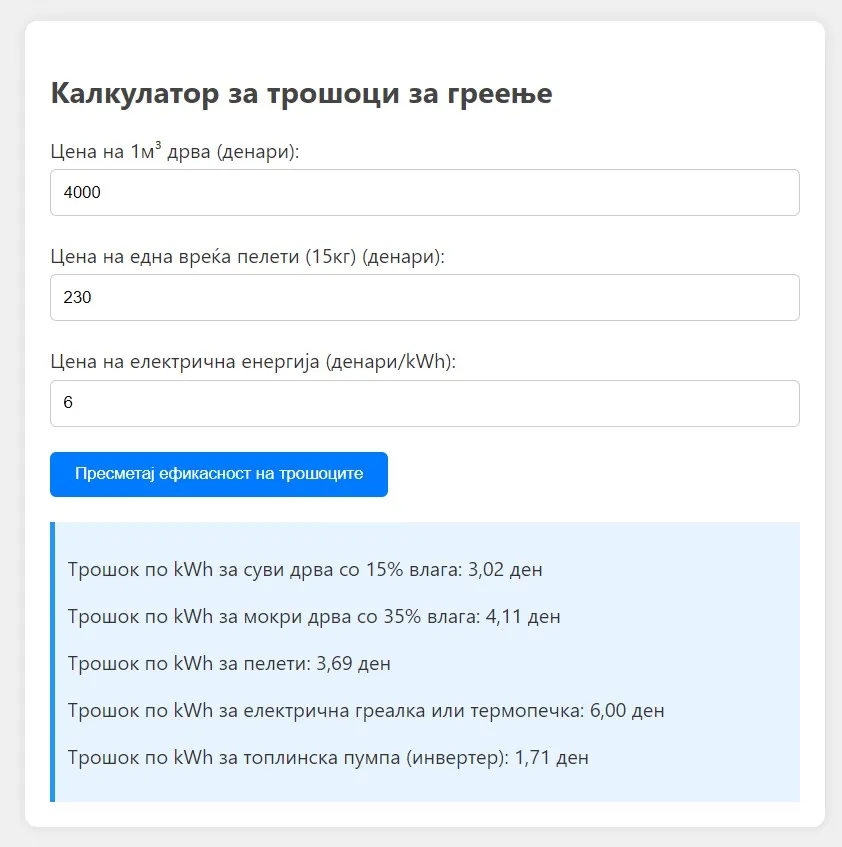
Task: Click the electricity price input field
Action: coord(425,404)
